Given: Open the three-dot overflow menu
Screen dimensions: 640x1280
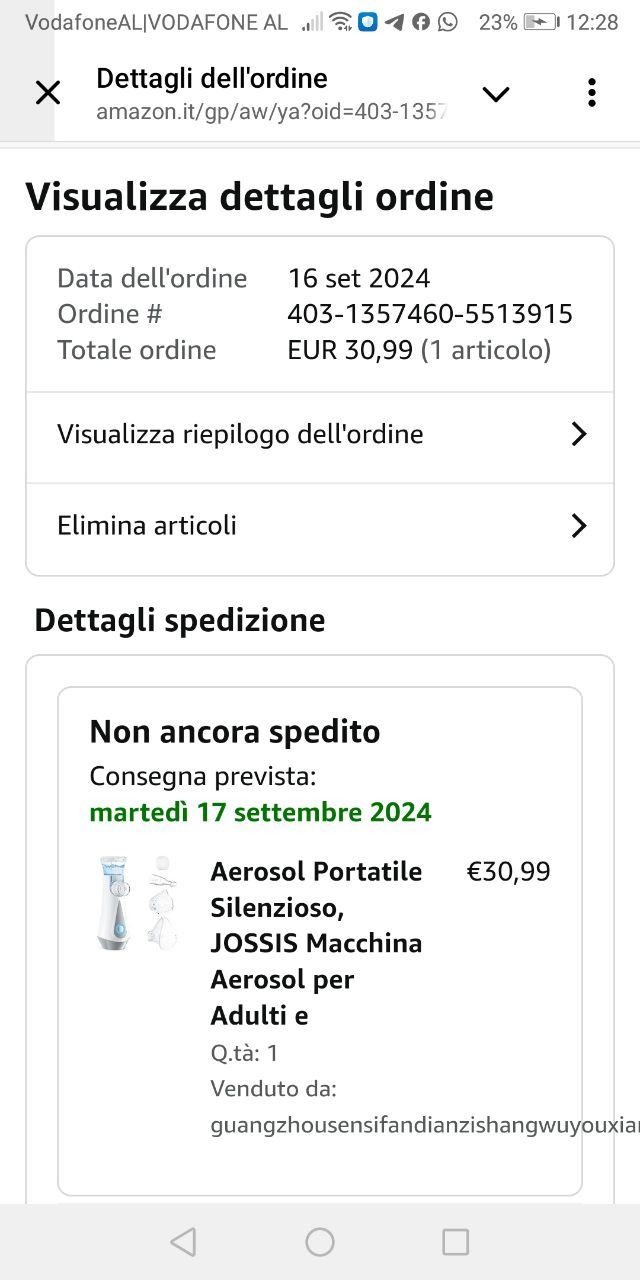Looking at the screenshot, I should pos(592,93).
